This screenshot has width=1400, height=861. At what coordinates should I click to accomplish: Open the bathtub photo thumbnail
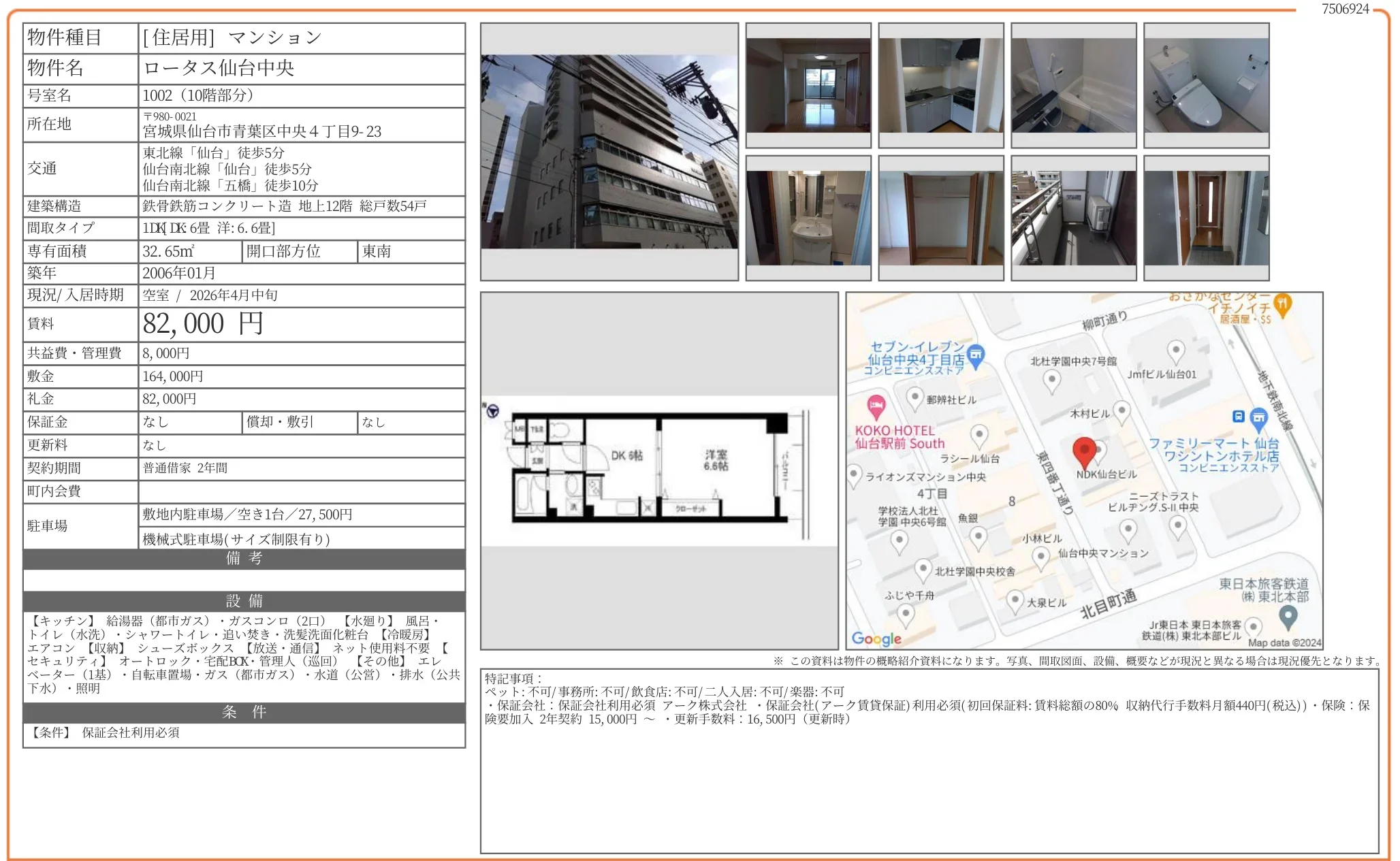1073,85
